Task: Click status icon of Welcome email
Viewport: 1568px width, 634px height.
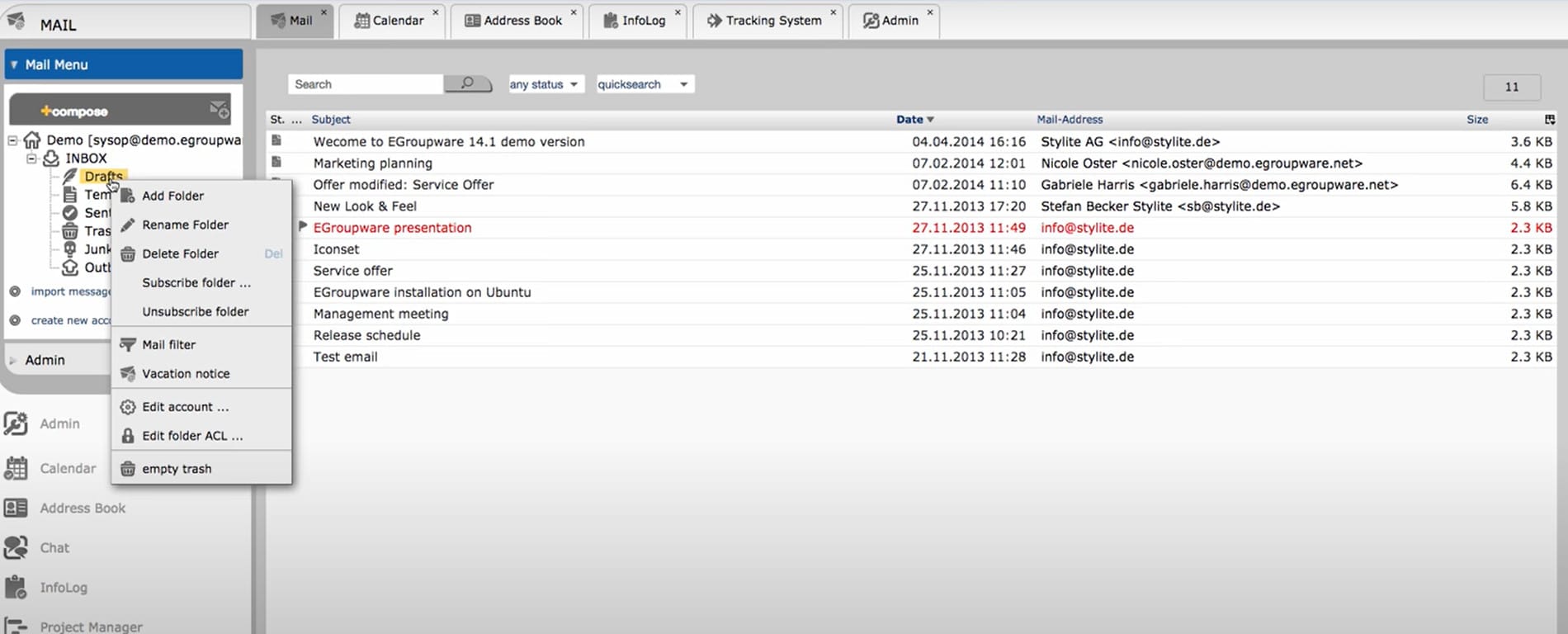Action: 276,140
